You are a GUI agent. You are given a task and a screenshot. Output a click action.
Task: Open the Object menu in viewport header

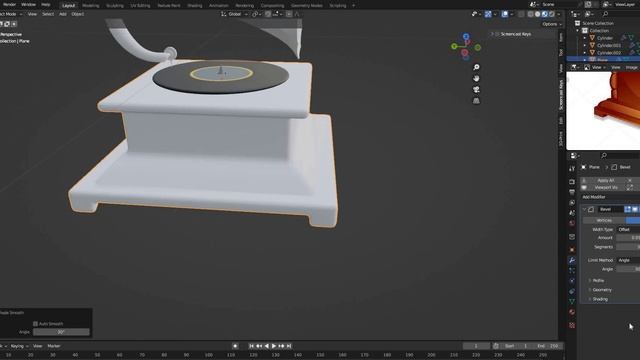(x=78, y=14)
